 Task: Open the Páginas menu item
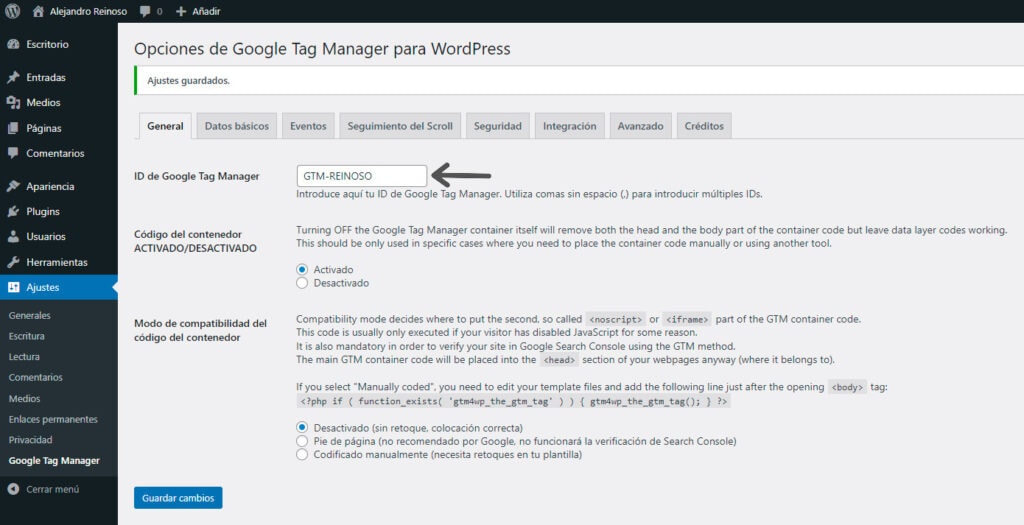[x=44, y=128]
